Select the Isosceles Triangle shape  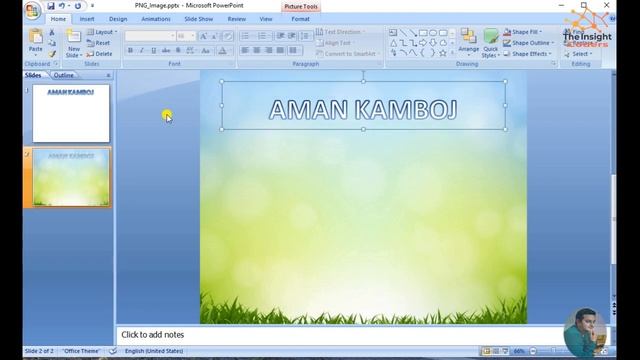pos(393,43)
